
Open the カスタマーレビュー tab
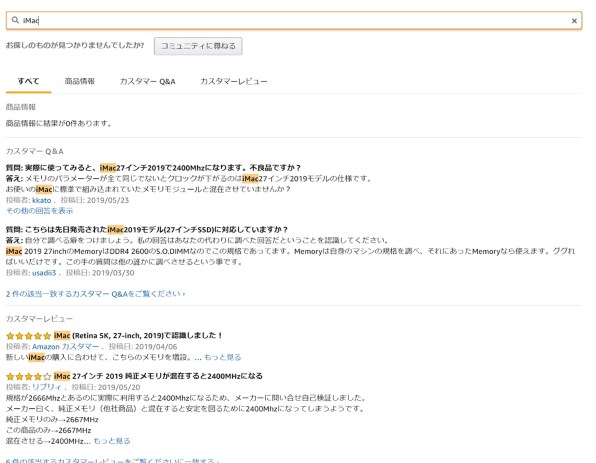coord(234,81)
